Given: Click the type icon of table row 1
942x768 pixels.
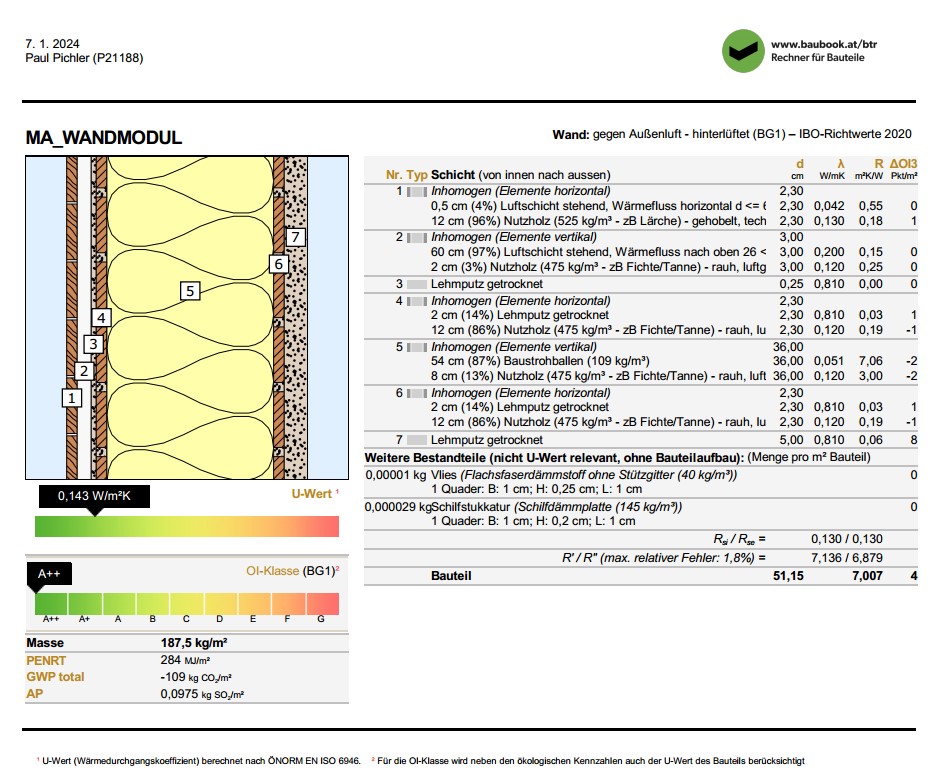Looking at the screenshot, I should [x=418, y=191].
